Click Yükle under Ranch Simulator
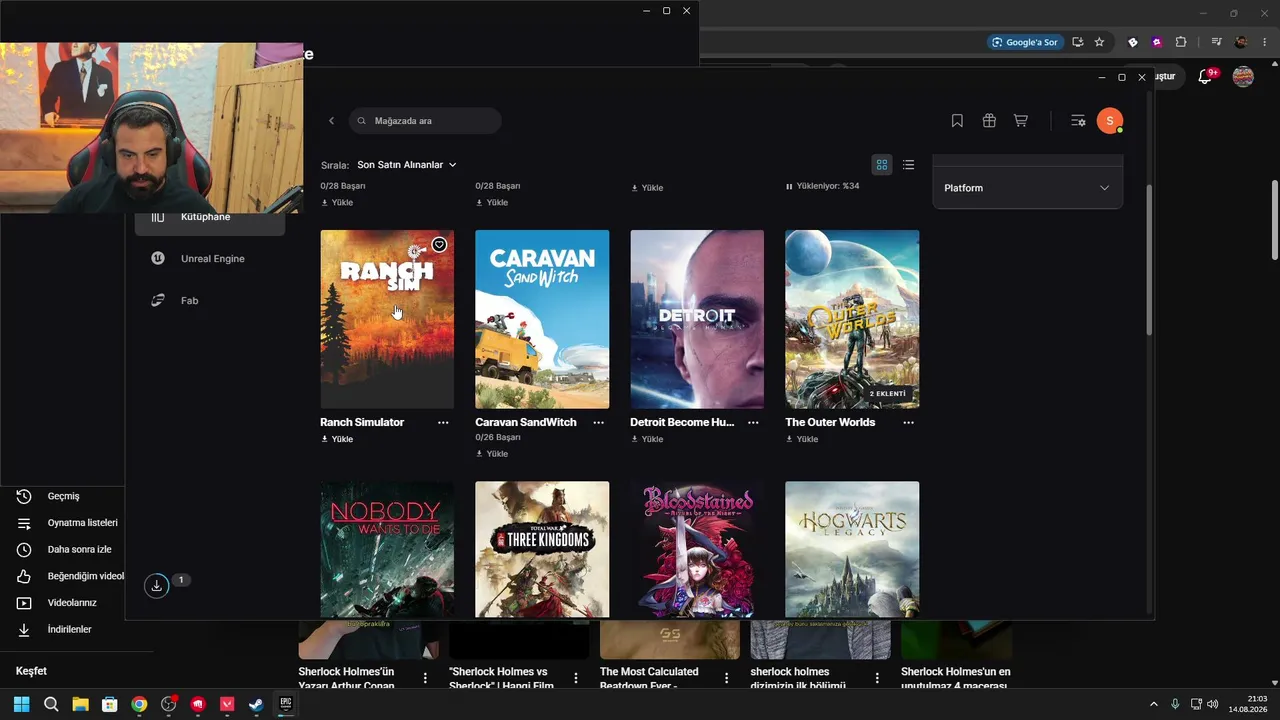Image resolution: width=1280 pixels, height=720 pixels. coord(337,439)
